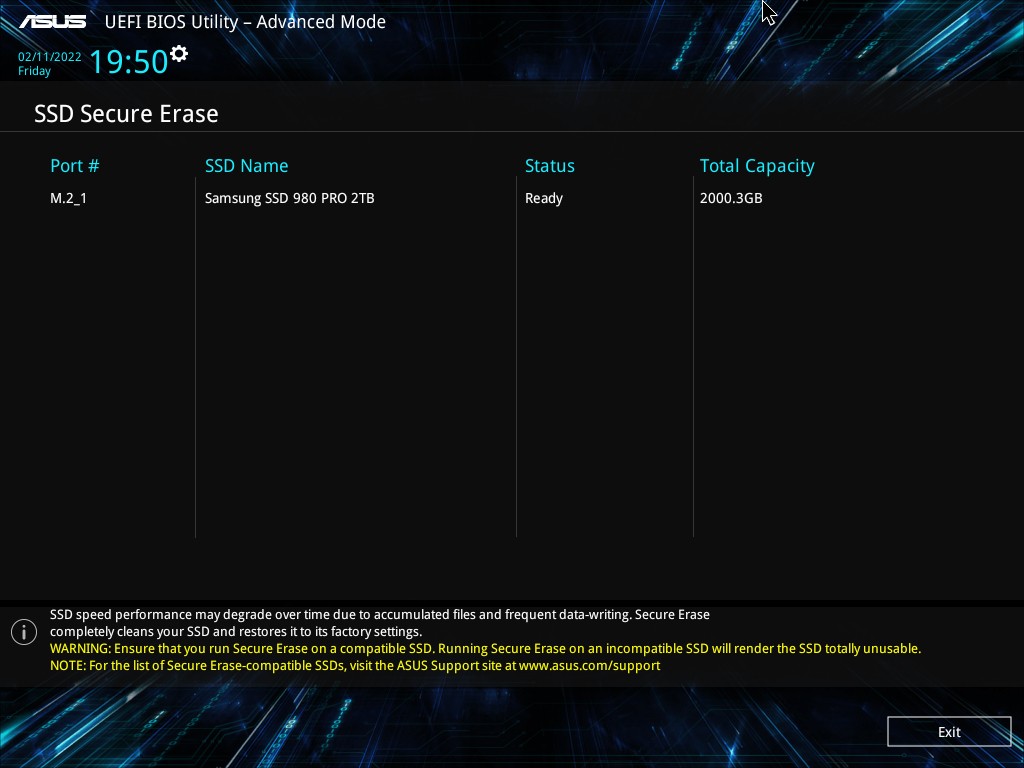The image size is (1024, 768).
Task: Click the Status column header
Action: click(549, 166)
